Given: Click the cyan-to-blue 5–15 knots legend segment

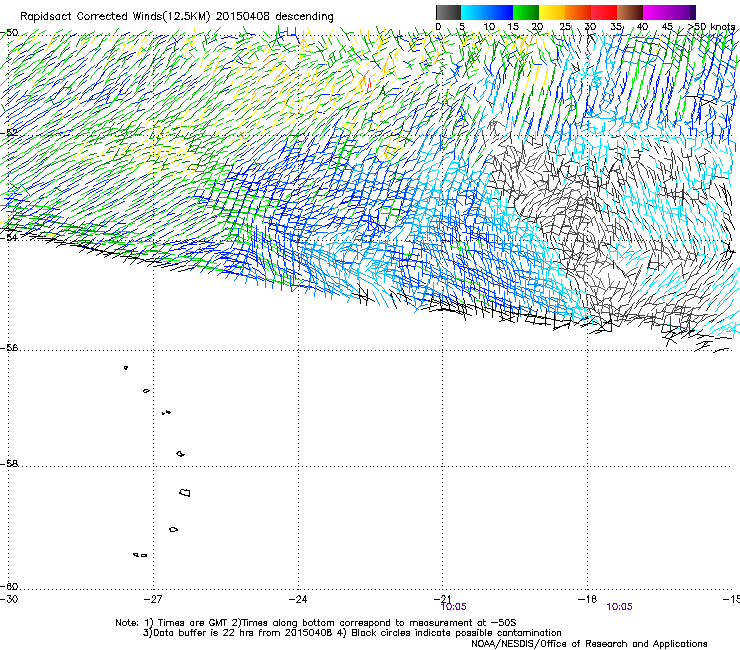Looking at the screenshot, I should 487,12.
